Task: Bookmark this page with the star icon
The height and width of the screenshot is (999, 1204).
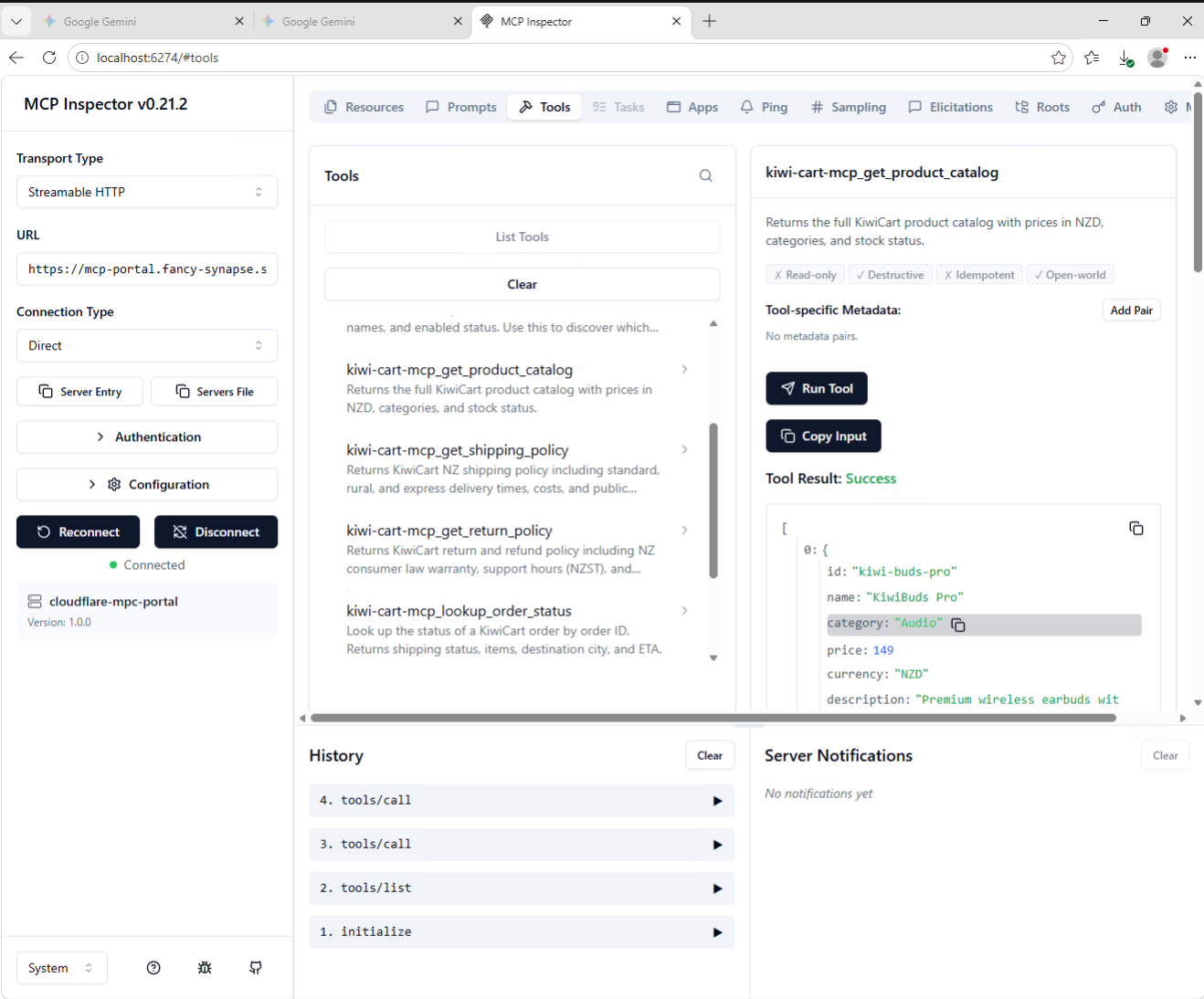Action: click(x=1059, y=58)
